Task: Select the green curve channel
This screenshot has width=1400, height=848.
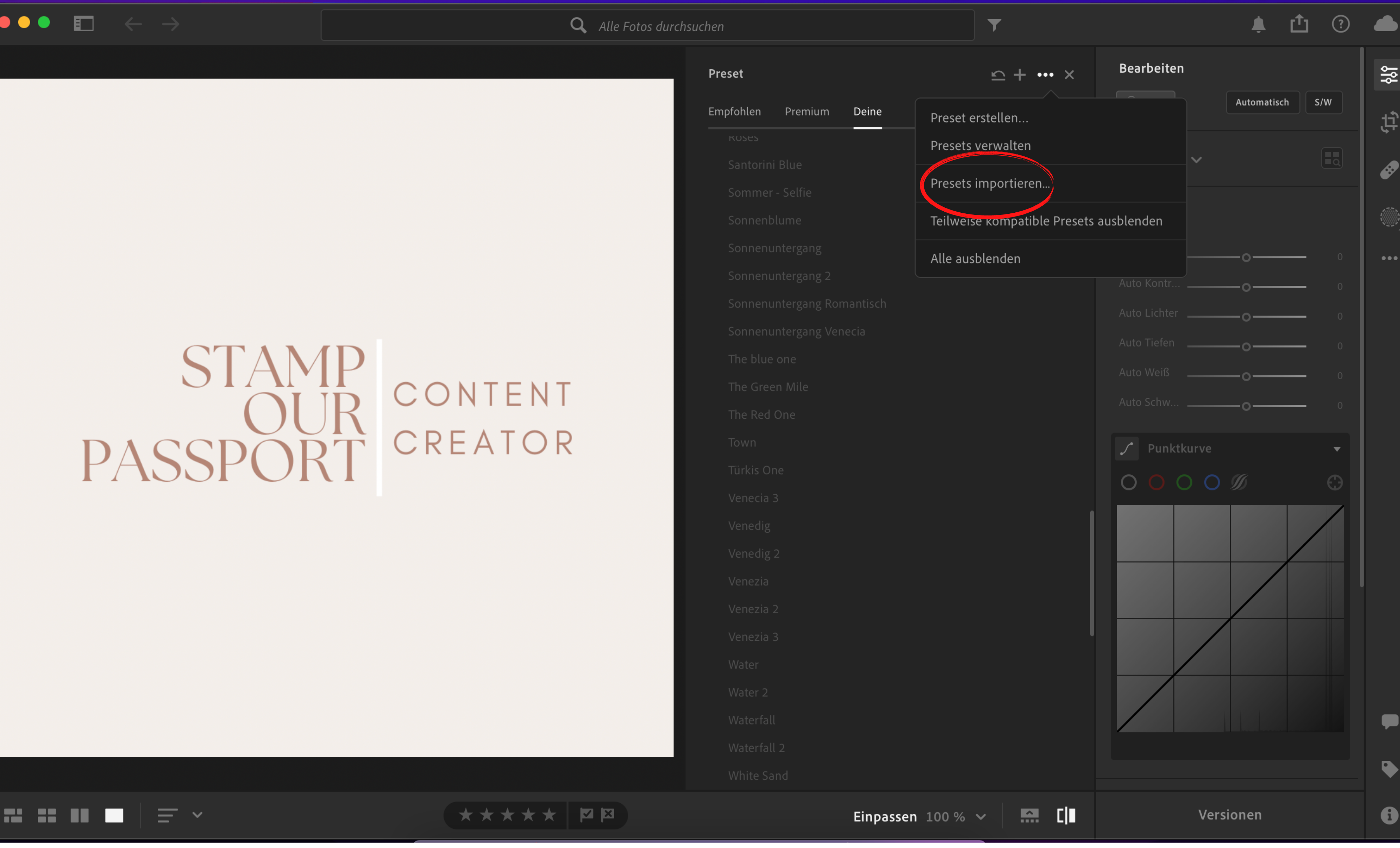Action: pyautogui.click(x=1185, y=483)
